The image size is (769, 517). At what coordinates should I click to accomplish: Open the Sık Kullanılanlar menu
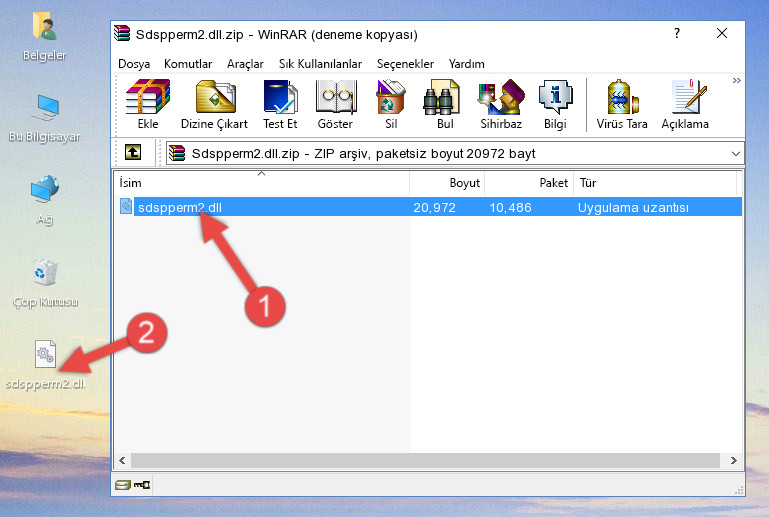320,64
